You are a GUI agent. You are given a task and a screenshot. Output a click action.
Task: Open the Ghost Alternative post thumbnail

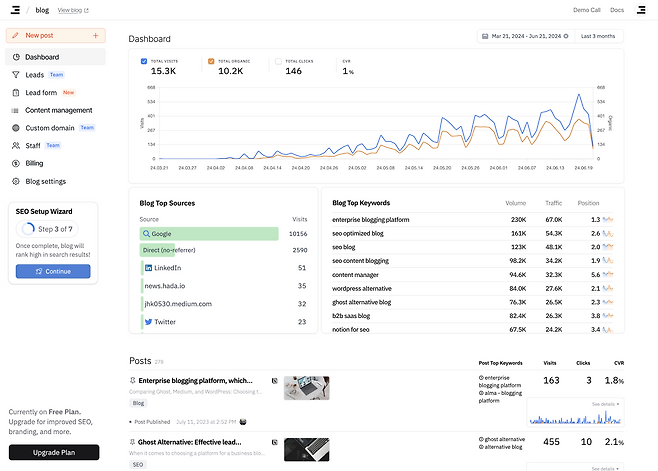click(307, 448)
